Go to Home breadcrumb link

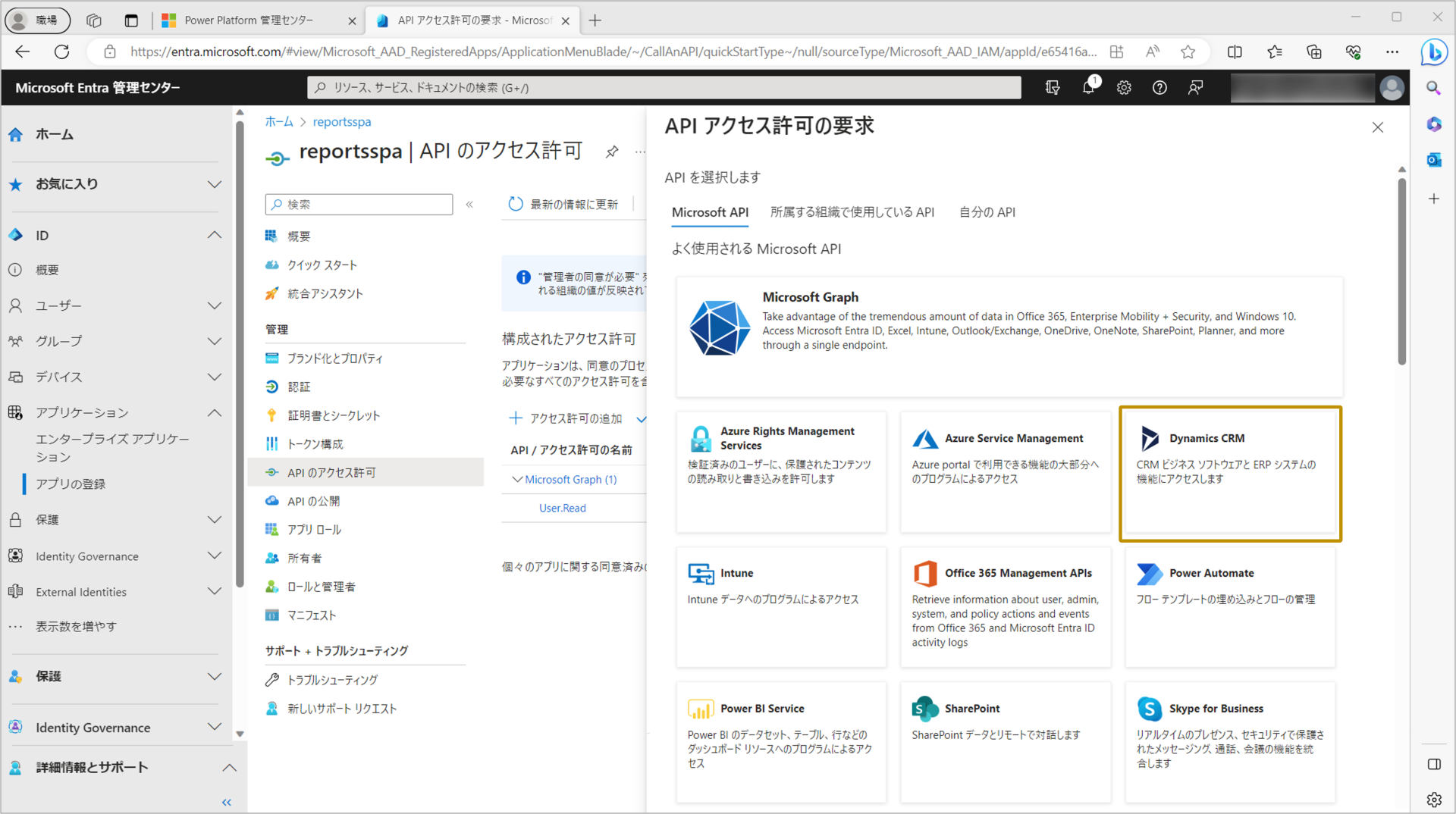click(x=278, y=121)
